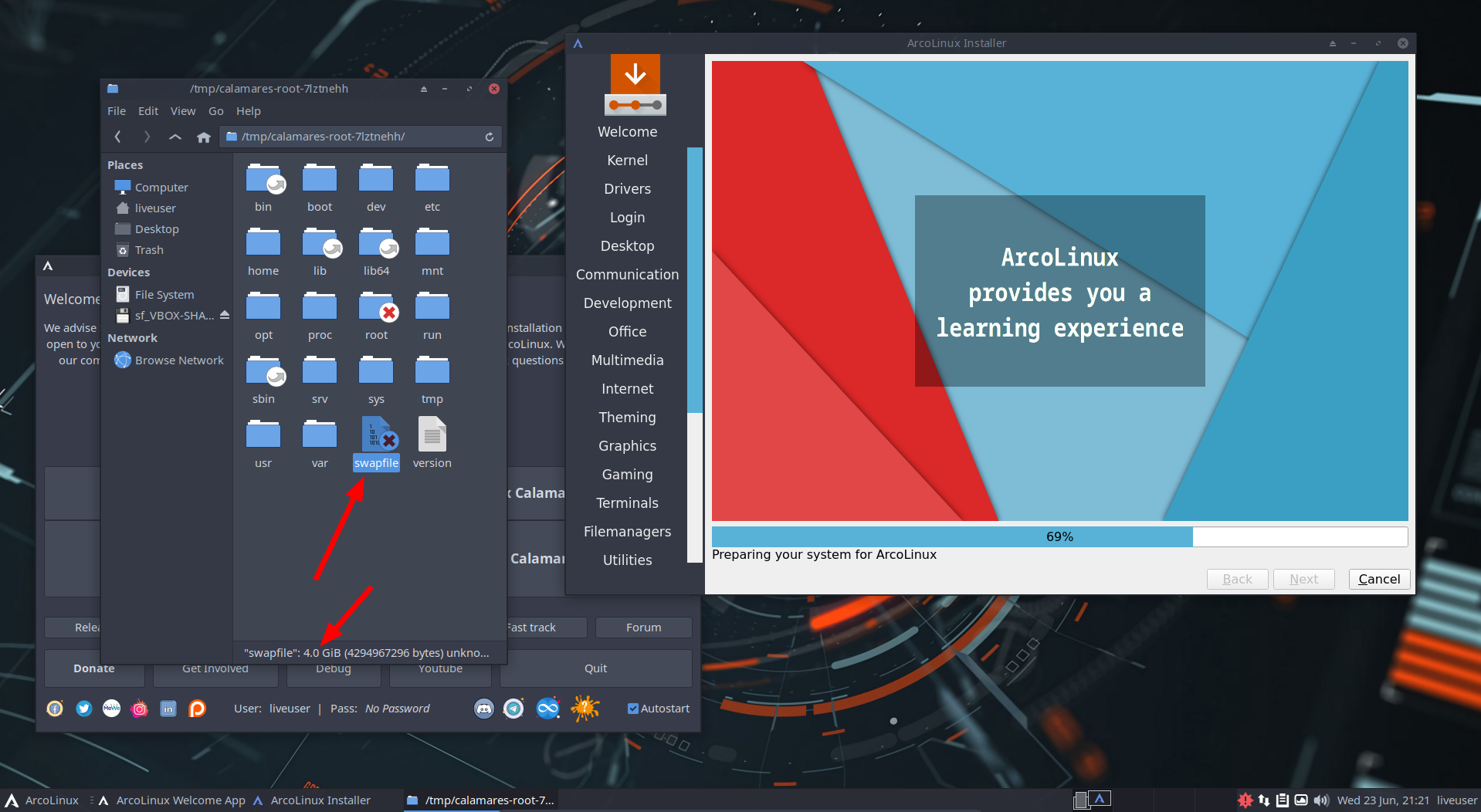The width and height of the screenshot is (1481, 812).
Task: Open the LinkedIn icon in Welcome app
Action: [168, 709]
